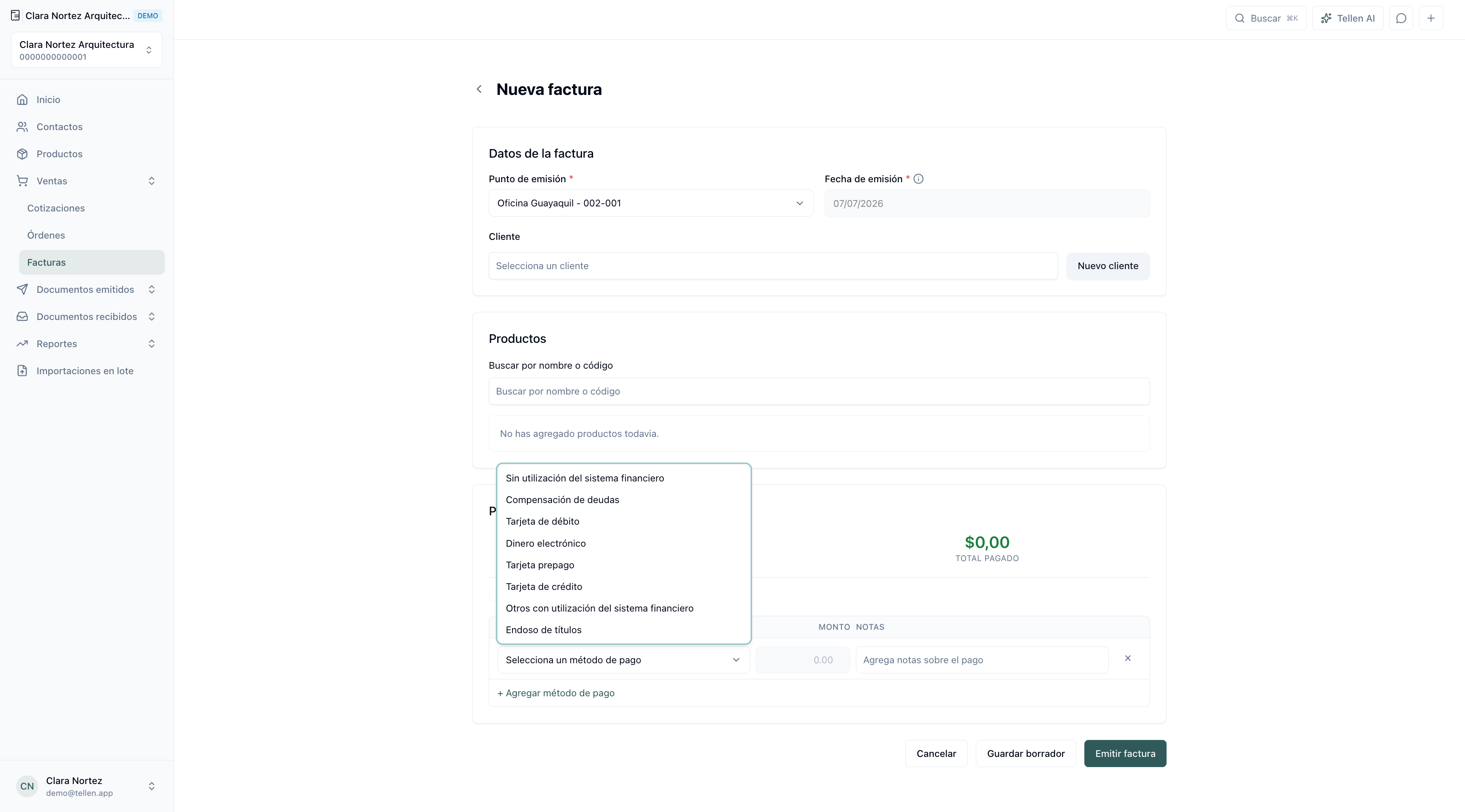The image size is (1465, 812).
Task: Click the Reportes trend icon
Action: pos(22,343)
